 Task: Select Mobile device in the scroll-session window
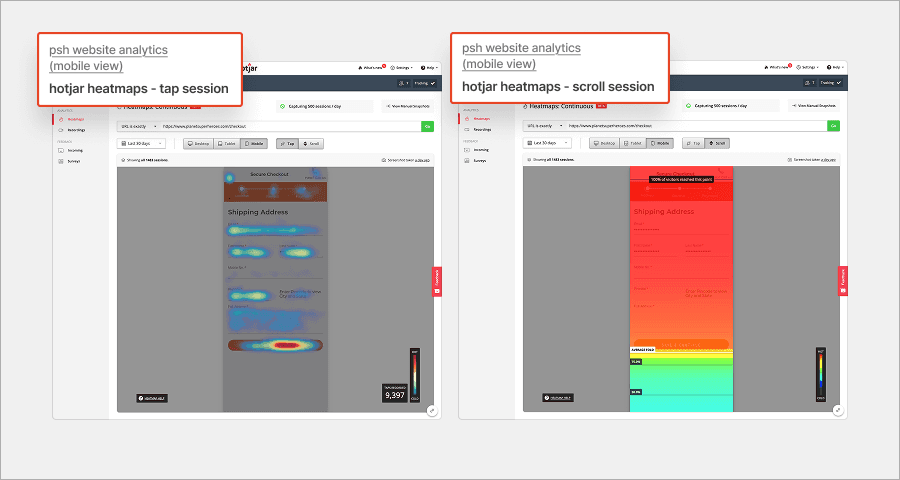pyautogui.click(x=660, y=143)
